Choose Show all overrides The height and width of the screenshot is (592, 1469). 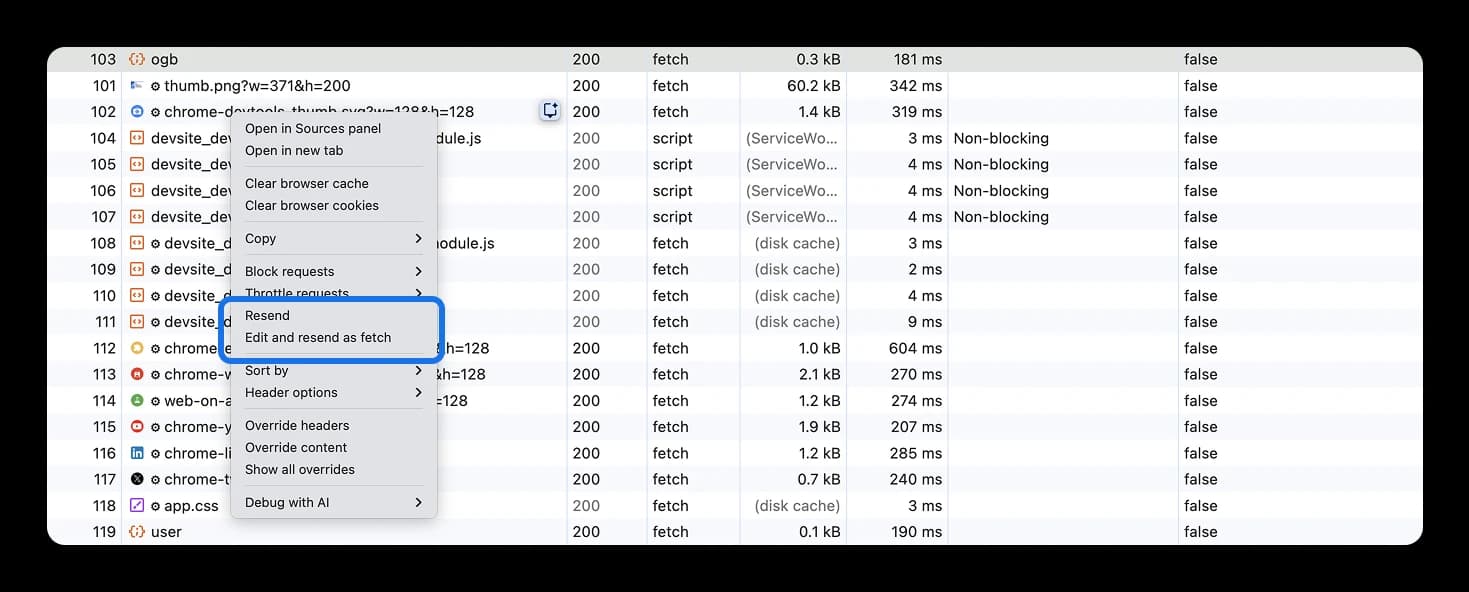(300, 469)
